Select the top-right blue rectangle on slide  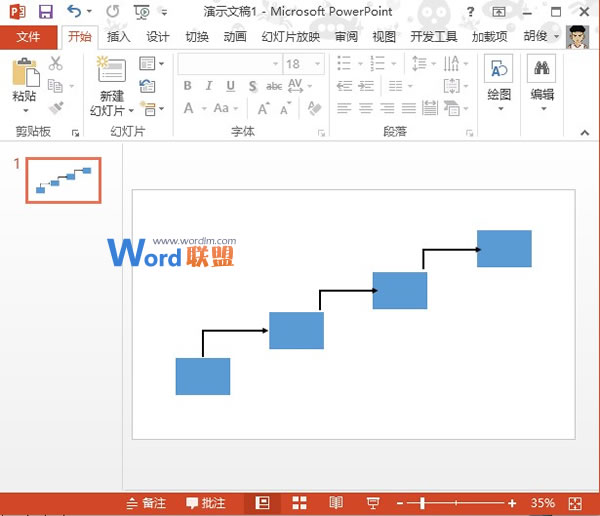[504, 248]
